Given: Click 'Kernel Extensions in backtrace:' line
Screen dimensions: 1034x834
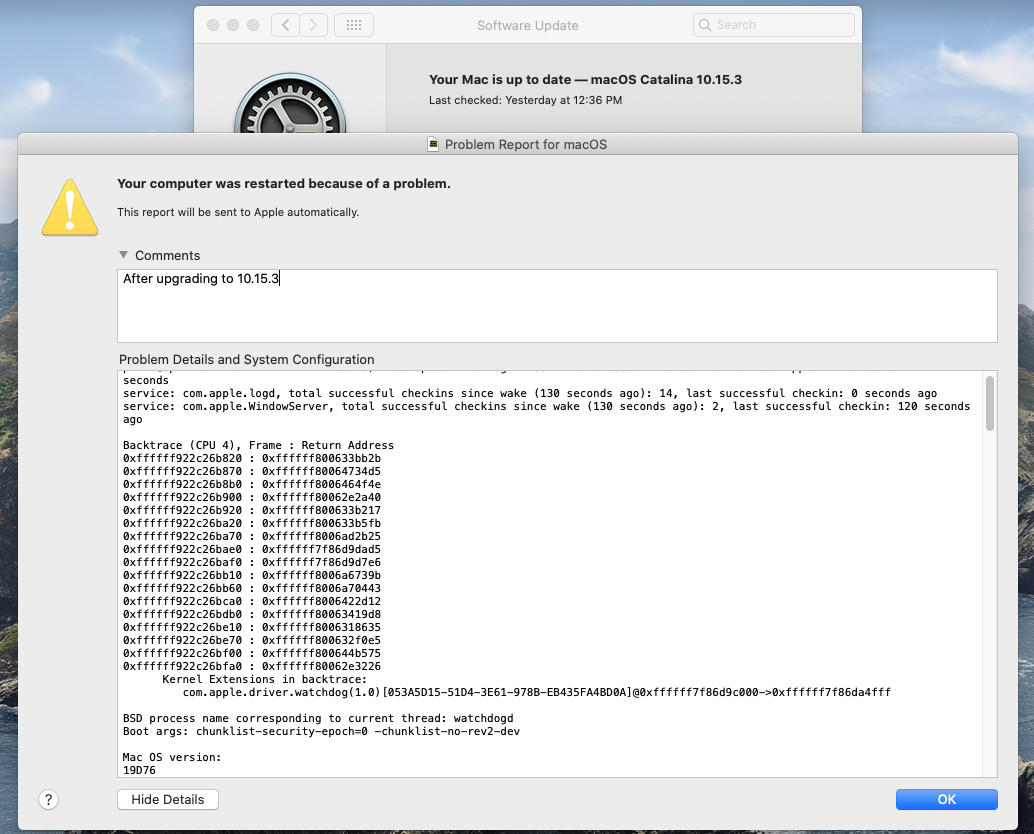Looking at the screenshot, I should pos(264,680).
